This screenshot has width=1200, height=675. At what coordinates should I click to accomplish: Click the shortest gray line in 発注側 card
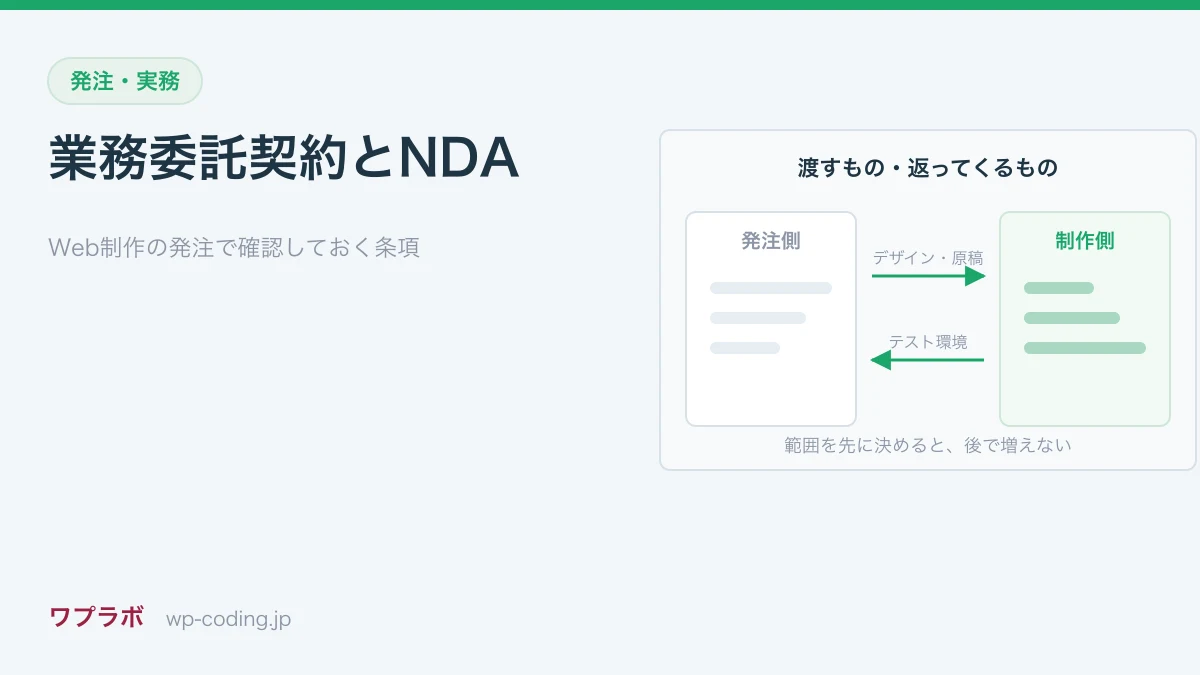tap(745, 348)
